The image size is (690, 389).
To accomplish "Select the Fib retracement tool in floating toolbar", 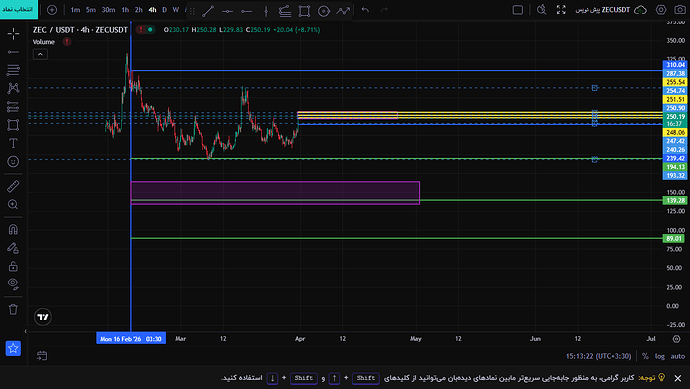I will (x=285, y=11).
